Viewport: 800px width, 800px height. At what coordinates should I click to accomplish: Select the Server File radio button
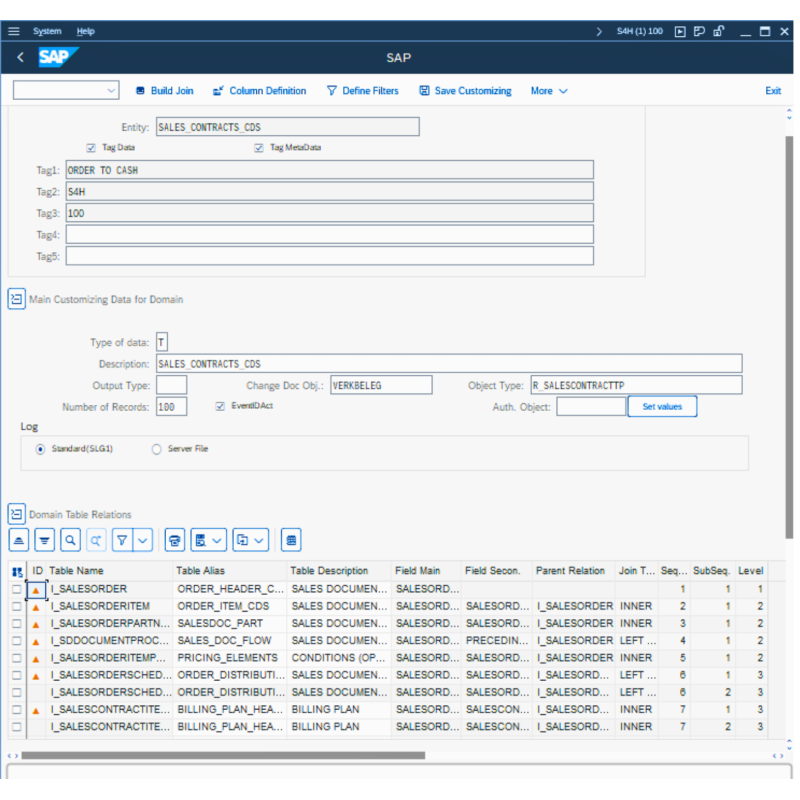click(156, 450)
